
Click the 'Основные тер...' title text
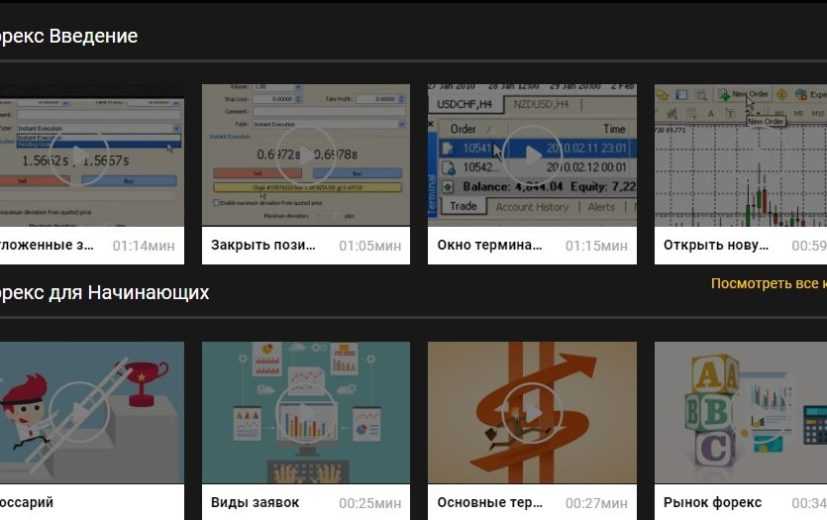[489, 502]
